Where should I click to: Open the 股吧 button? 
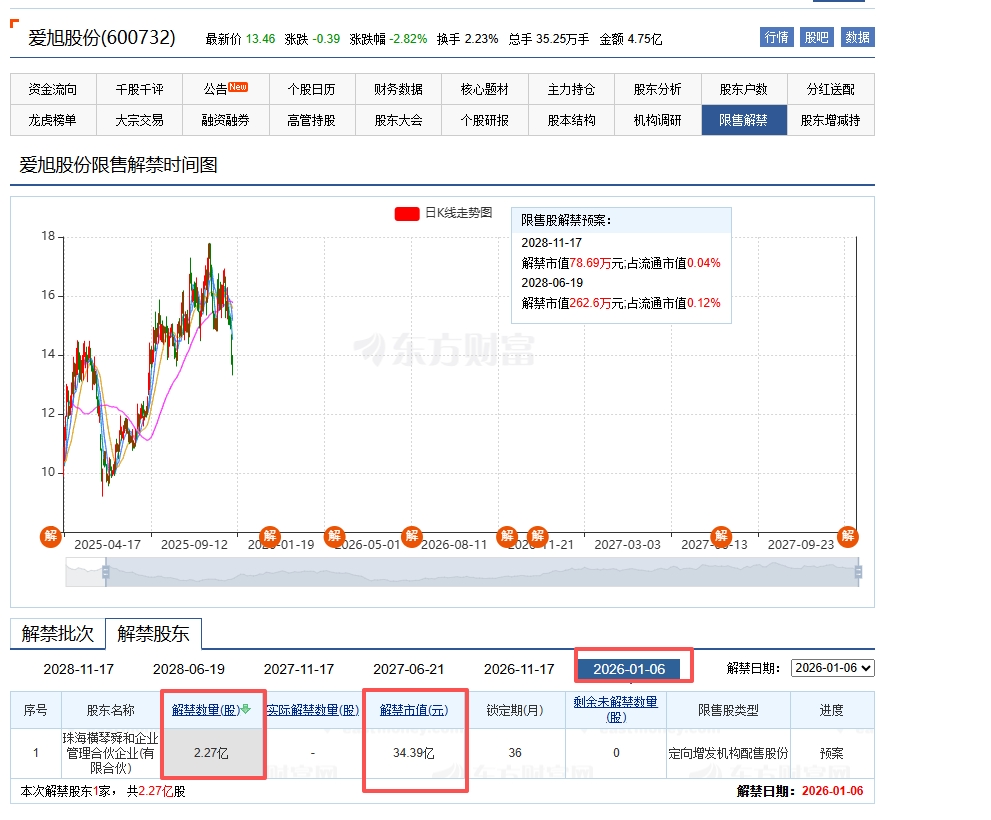click(x=816, y=37)
